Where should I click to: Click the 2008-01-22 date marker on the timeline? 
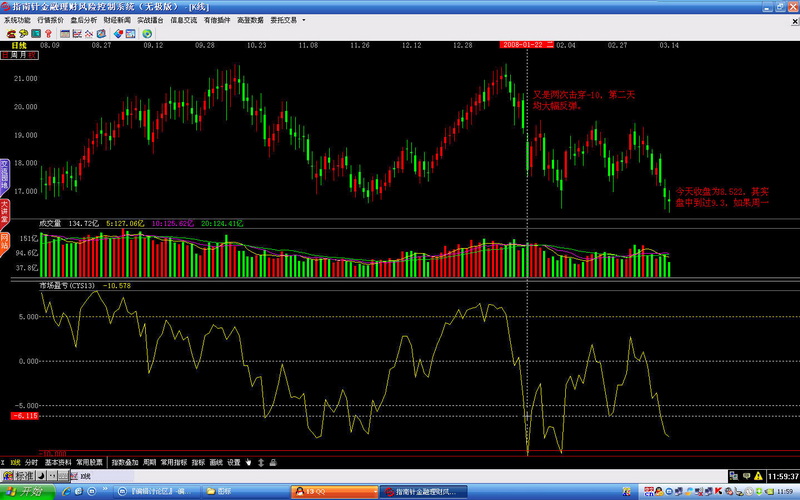(523, 45)
